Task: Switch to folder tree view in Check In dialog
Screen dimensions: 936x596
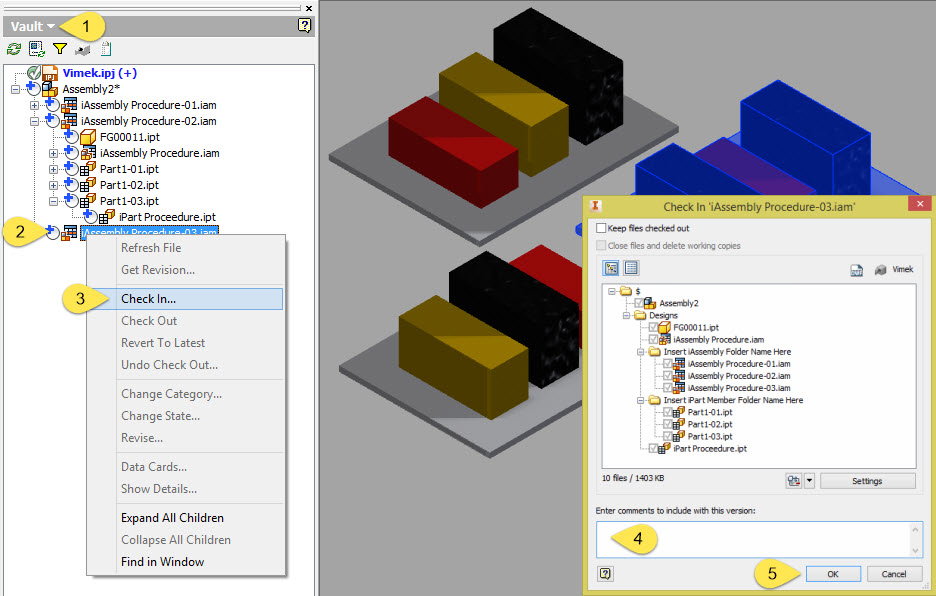Action: click(611, 269)
